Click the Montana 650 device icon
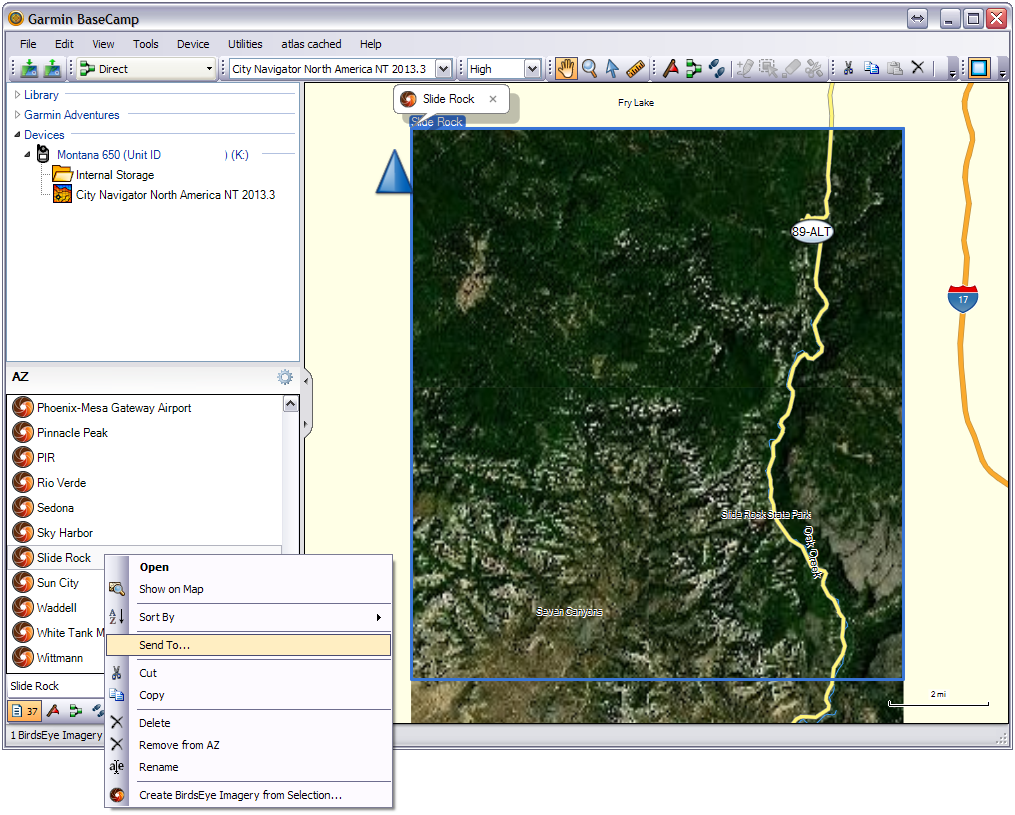 [x=43, y=154]
